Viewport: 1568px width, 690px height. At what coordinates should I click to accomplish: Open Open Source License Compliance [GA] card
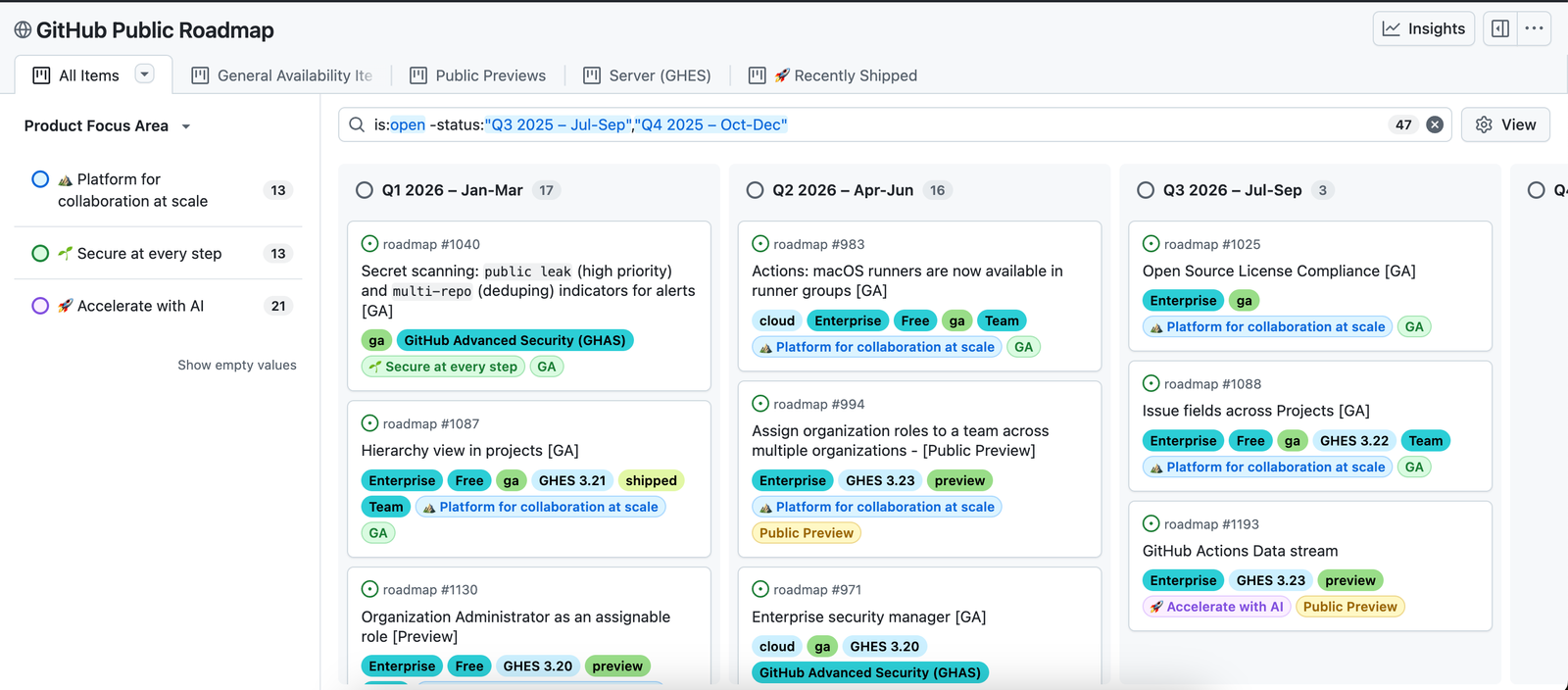coord(1279,271)
